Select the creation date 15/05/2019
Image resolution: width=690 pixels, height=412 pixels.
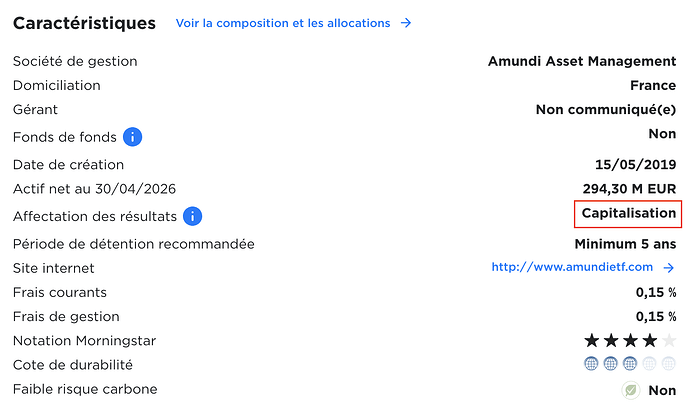click(635, 165)
